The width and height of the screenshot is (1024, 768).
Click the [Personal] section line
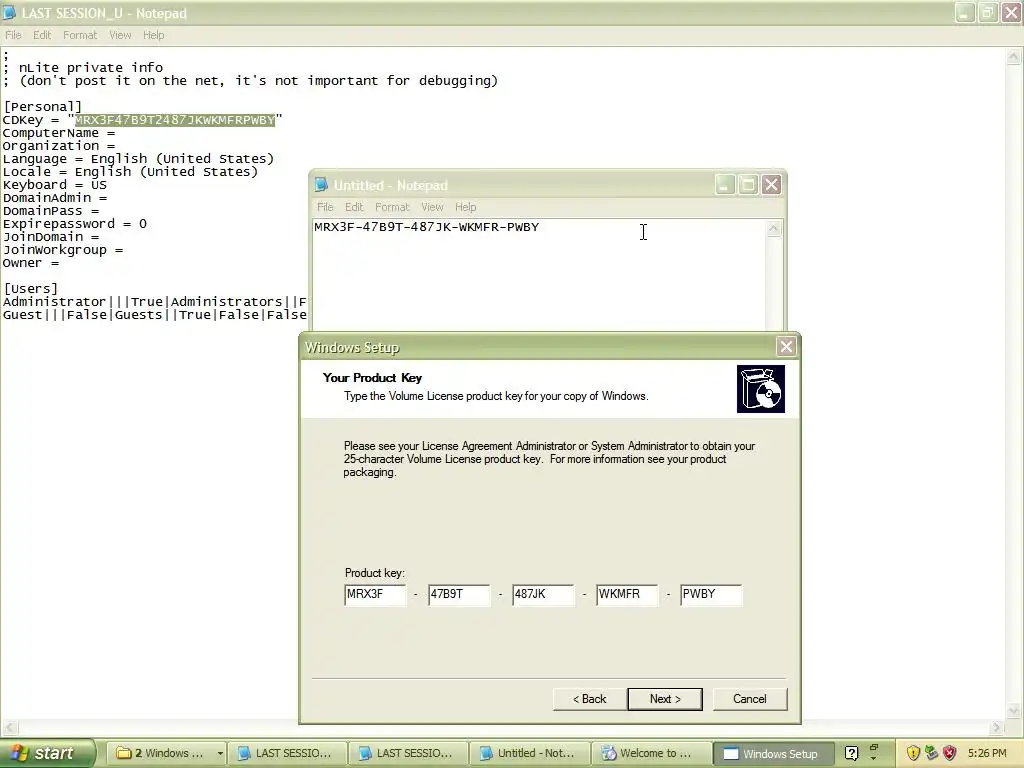click(x=42, y=106)
